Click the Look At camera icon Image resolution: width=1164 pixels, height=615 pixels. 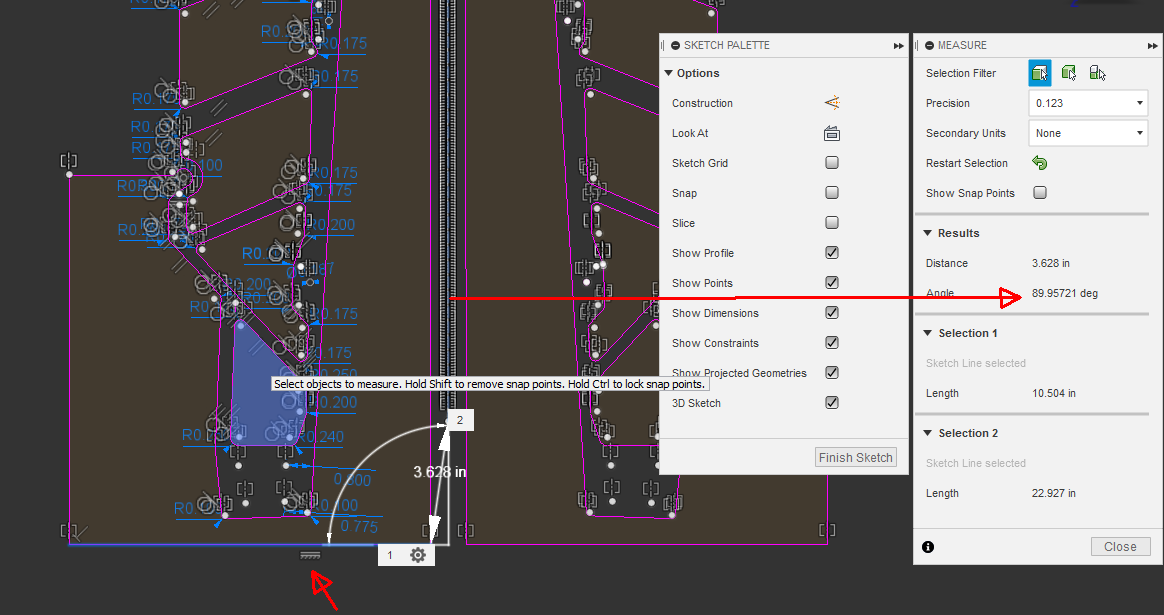click(831, 132)
